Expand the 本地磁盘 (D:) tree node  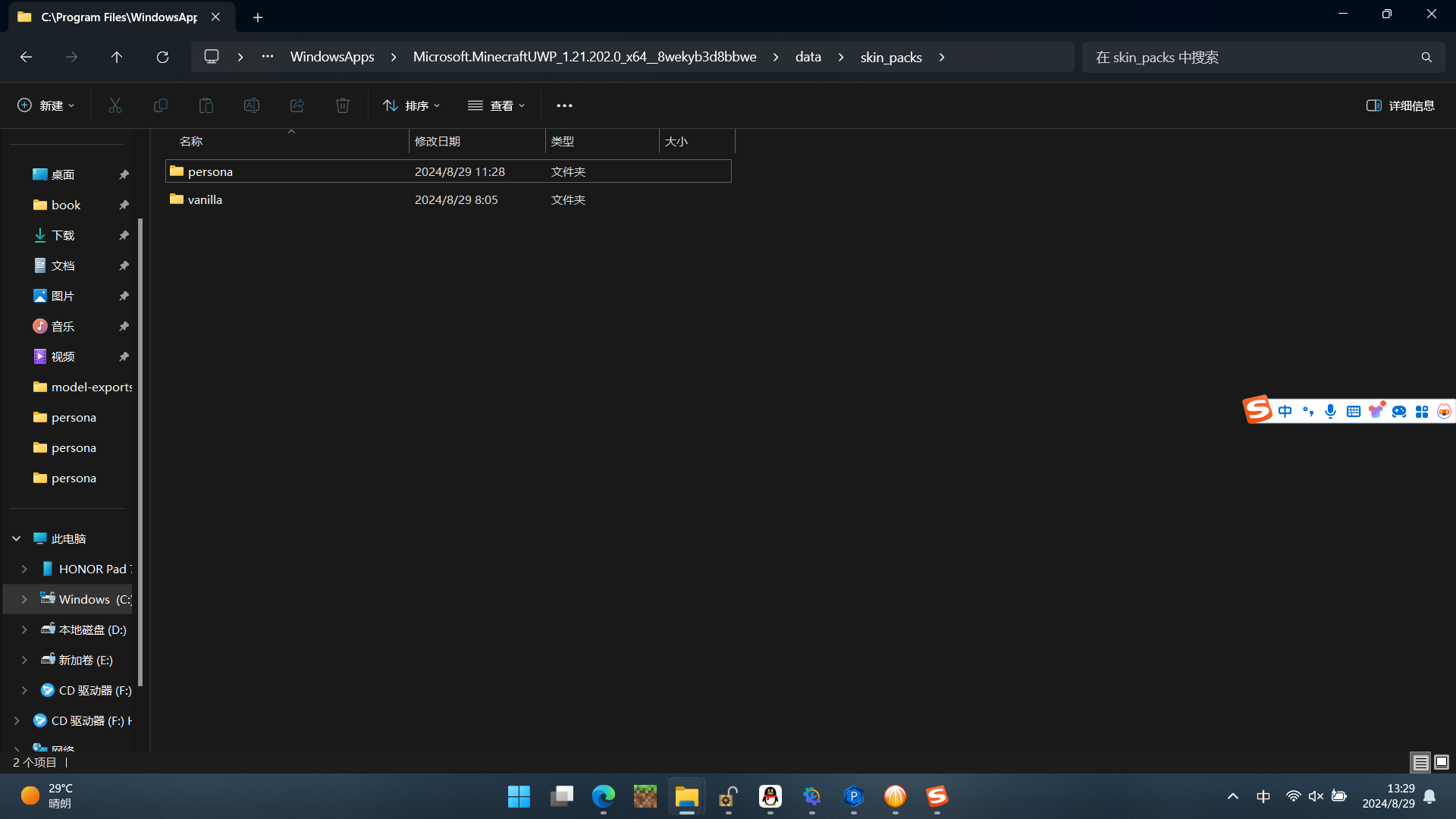point(24,629)
